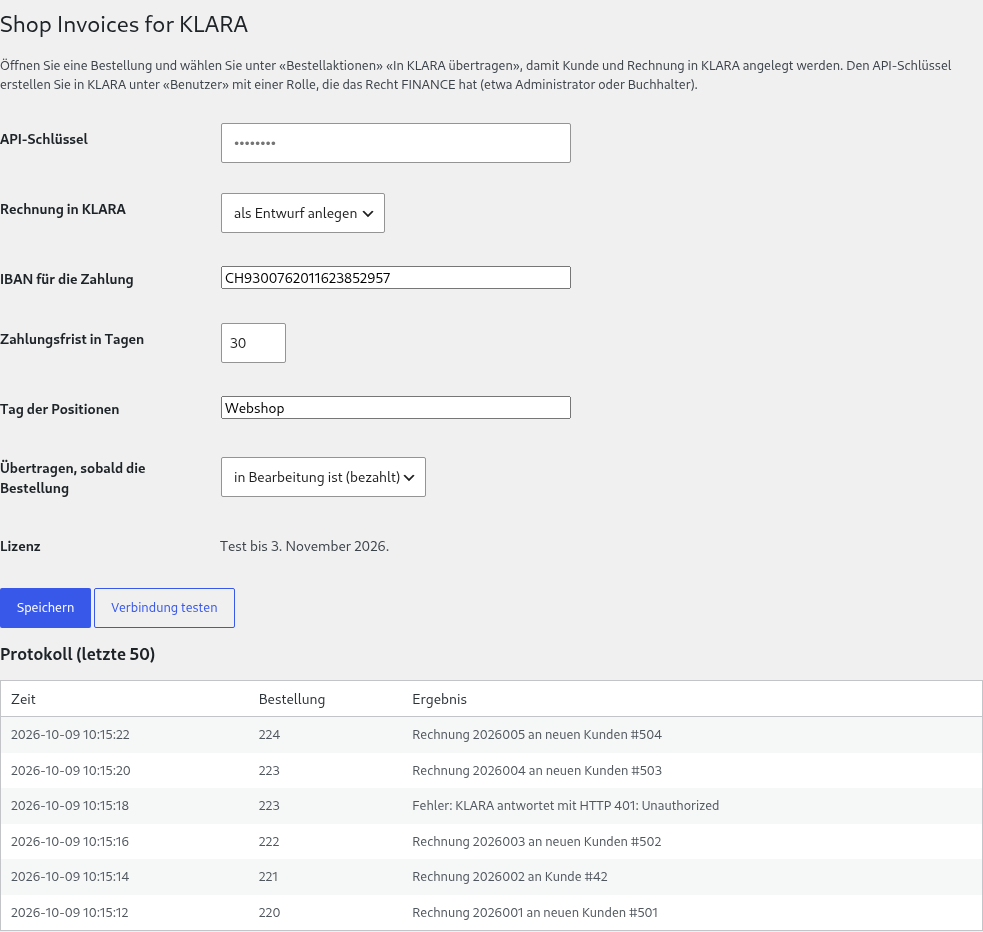
Task: Select the Ergebnis column header
Action: pyautogui.click(x=439, y=699)
